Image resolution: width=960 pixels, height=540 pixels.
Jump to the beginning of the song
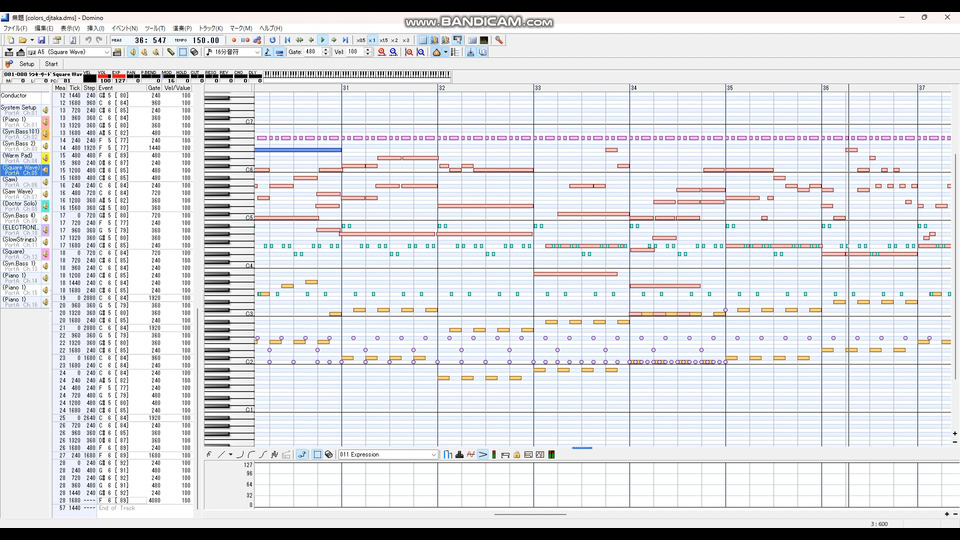pos(287,40)
